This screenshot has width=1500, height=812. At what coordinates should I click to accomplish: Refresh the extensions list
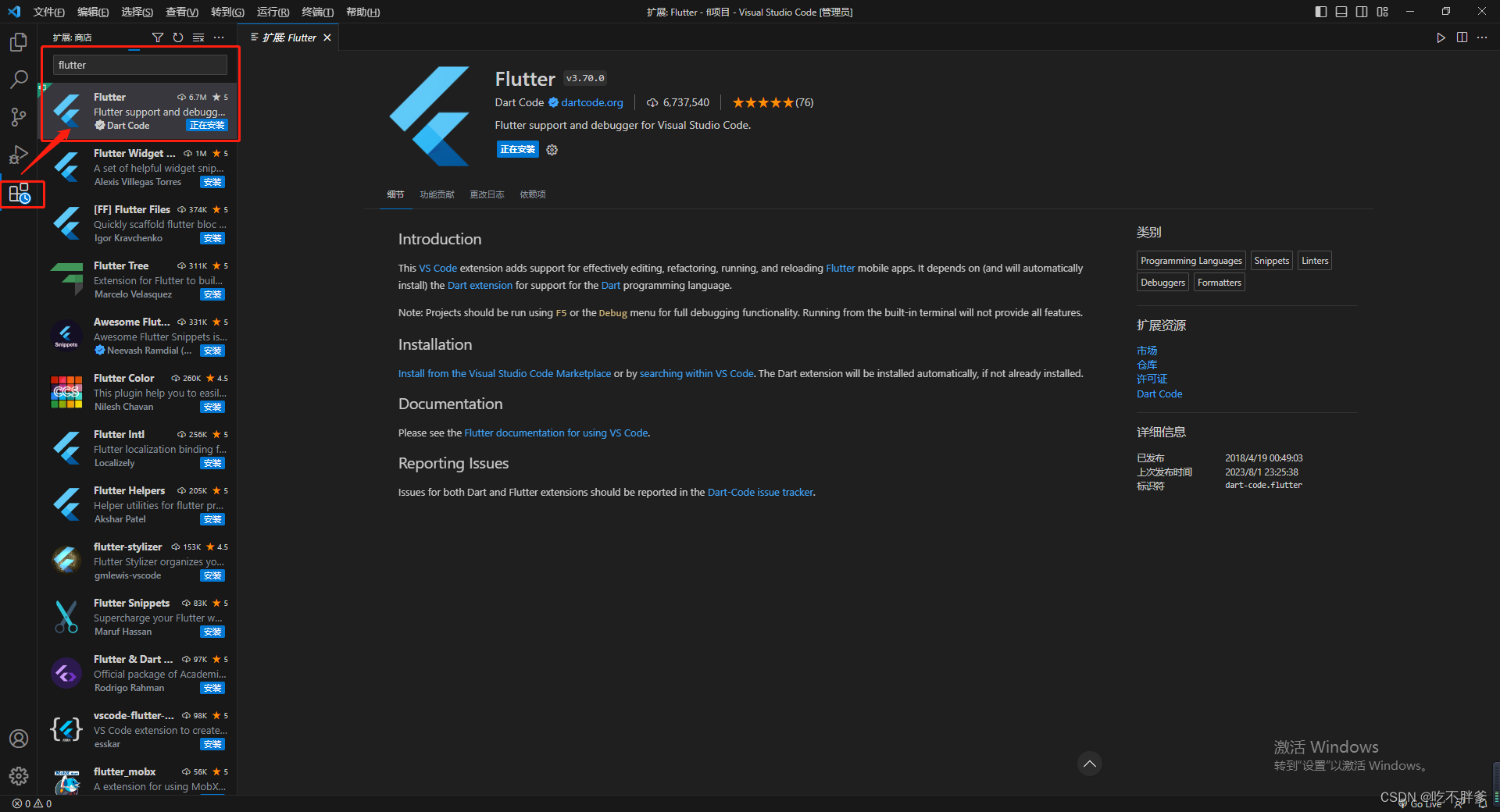click(x=178, y=37)
